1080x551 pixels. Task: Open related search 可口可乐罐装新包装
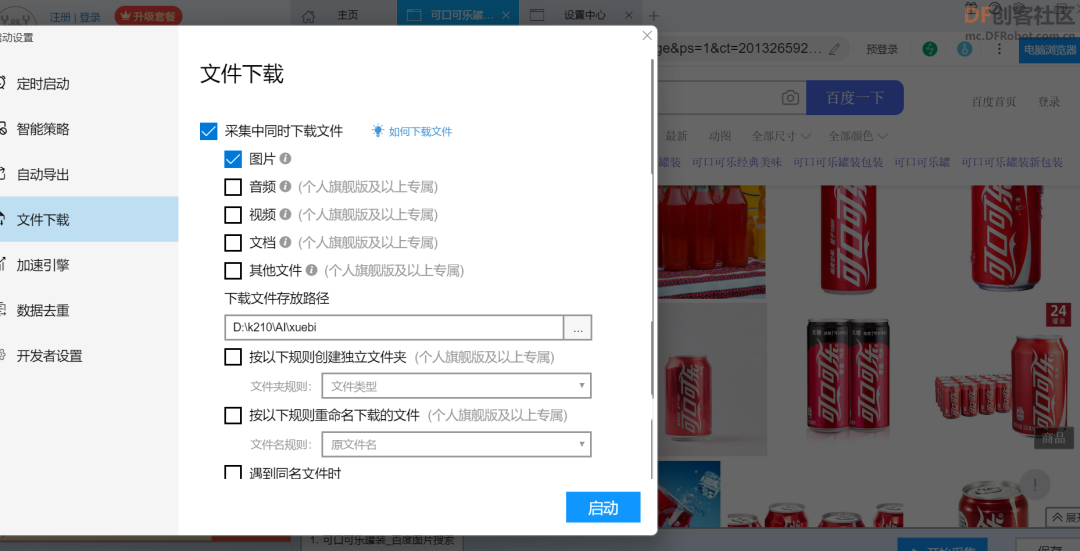tap(1012, 163)
